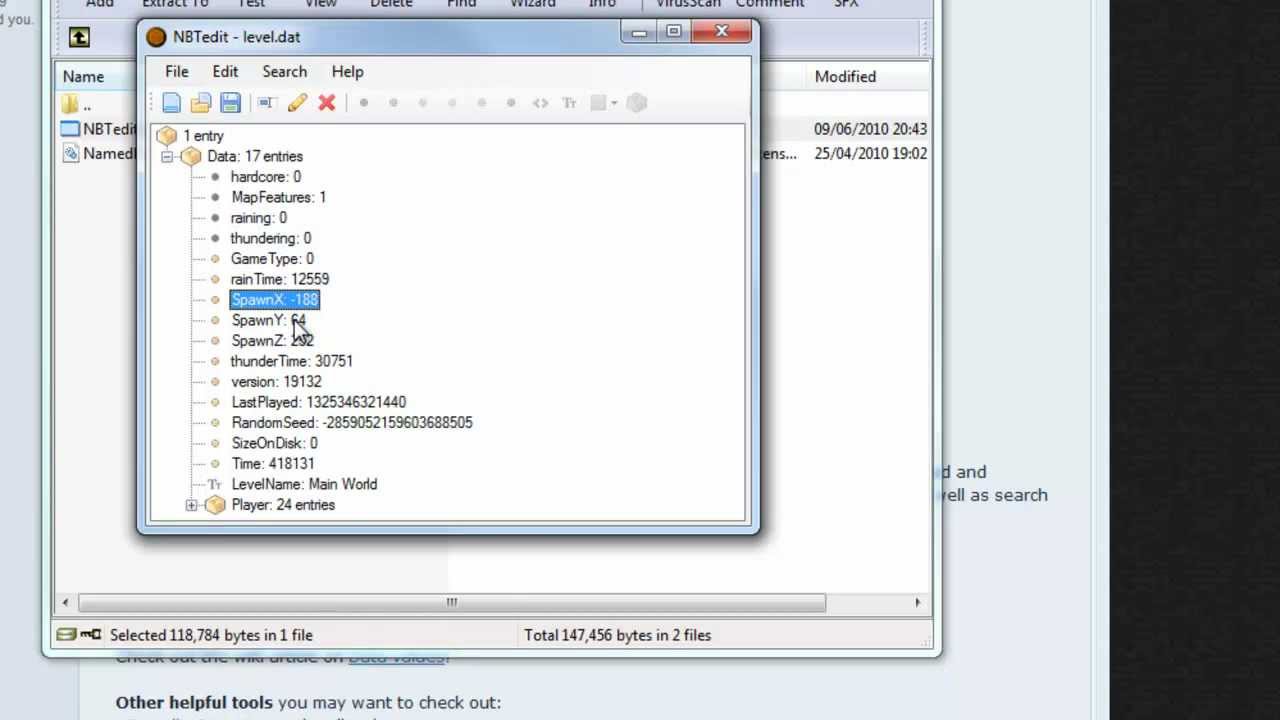
Task: Select the 'thundering: 0' entry
Action: 270,238
